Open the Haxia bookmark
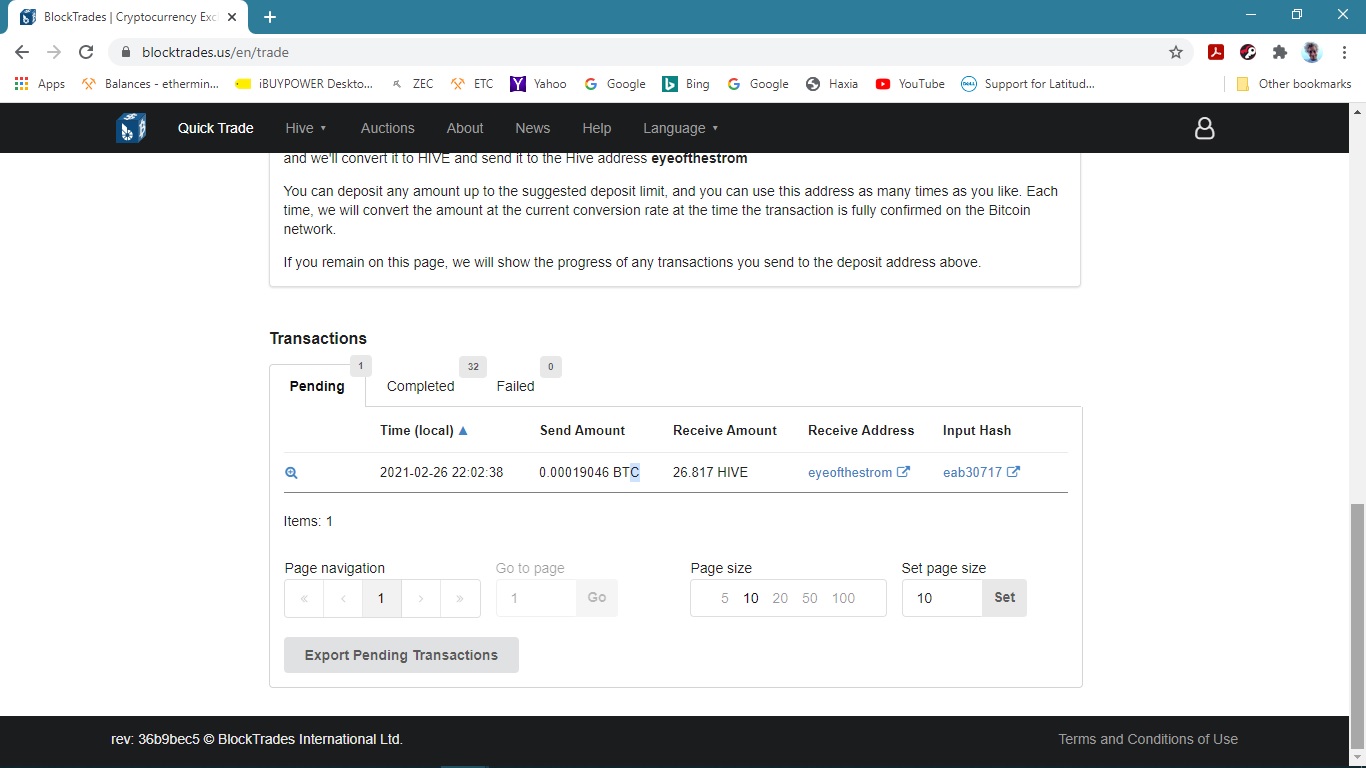This screenshot has width=1366, height=768. [x=832, y=84]
